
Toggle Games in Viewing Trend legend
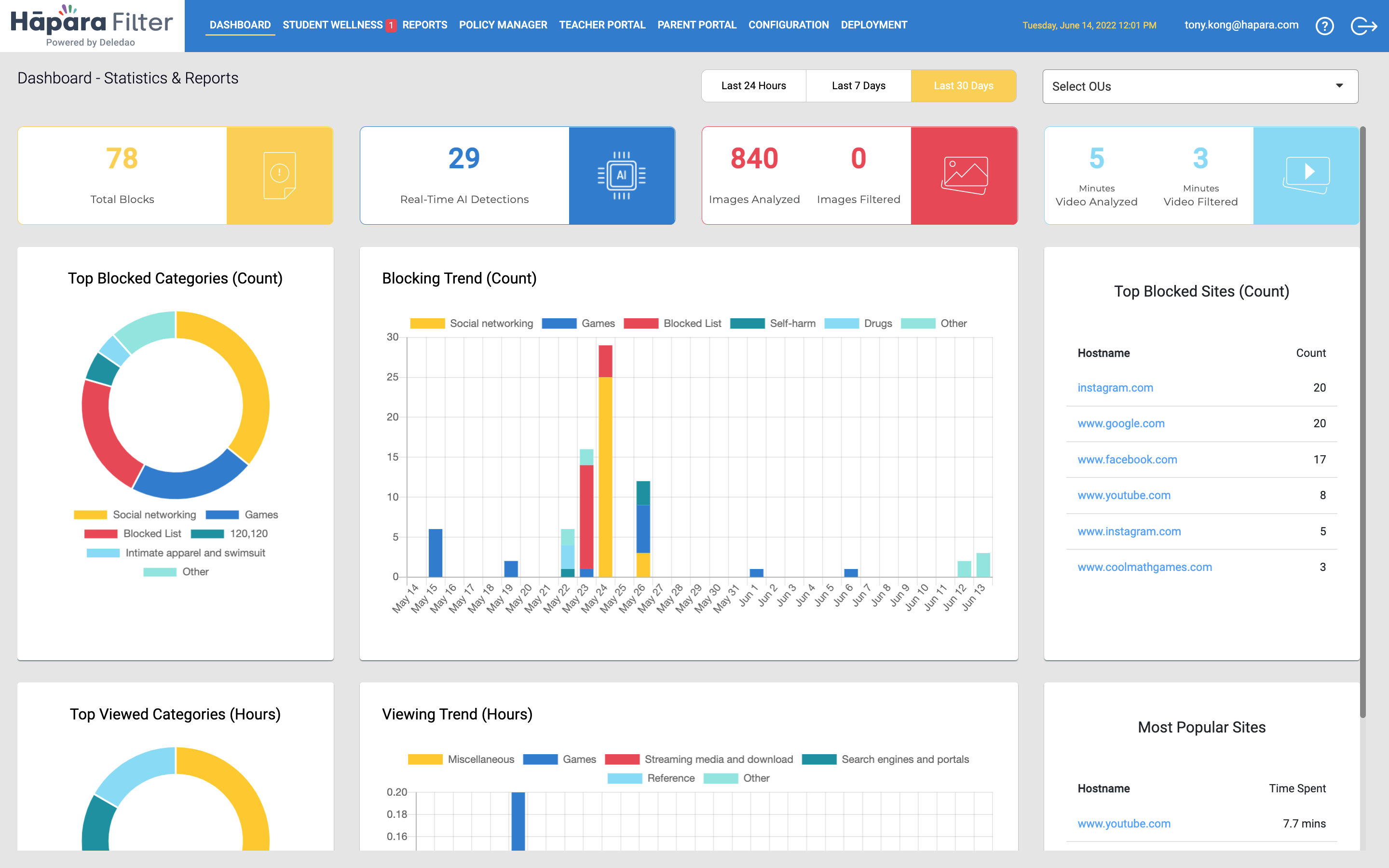coord(559,759)
